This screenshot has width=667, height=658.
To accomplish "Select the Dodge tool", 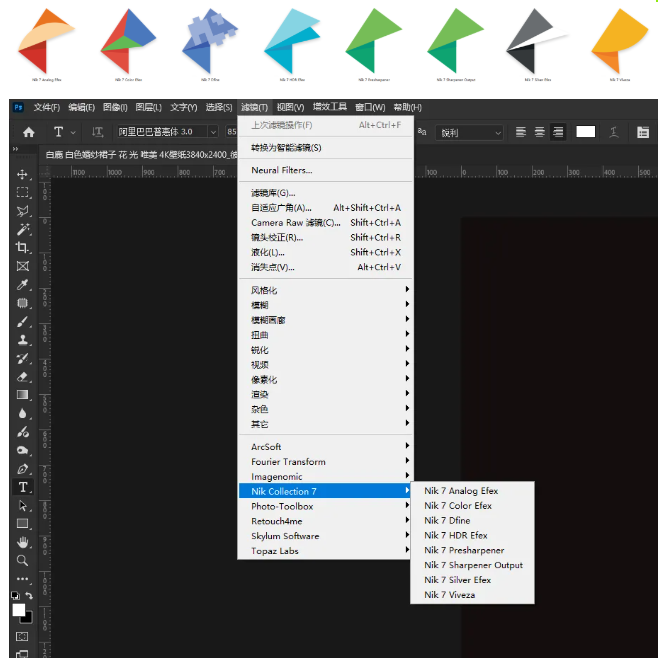I will pyautogui.click(x=23, y=450).
